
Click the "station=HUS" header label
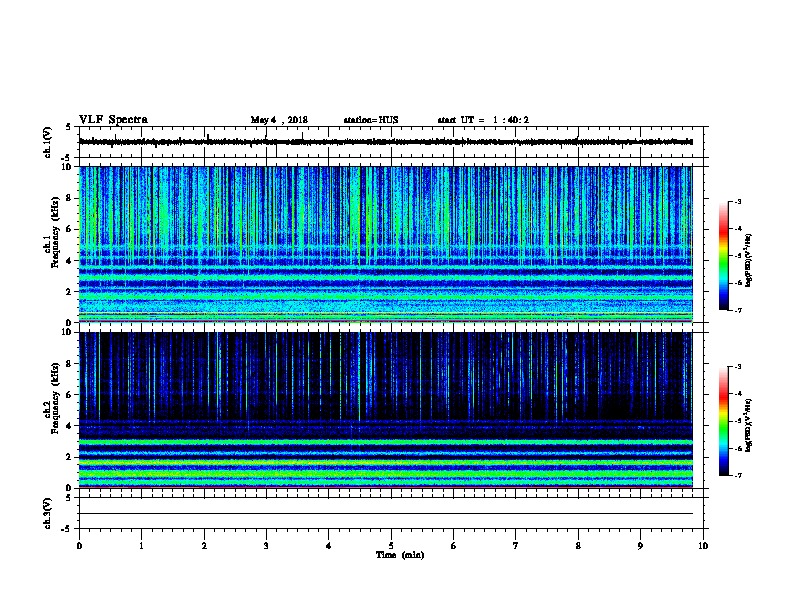tap(371, 120)
